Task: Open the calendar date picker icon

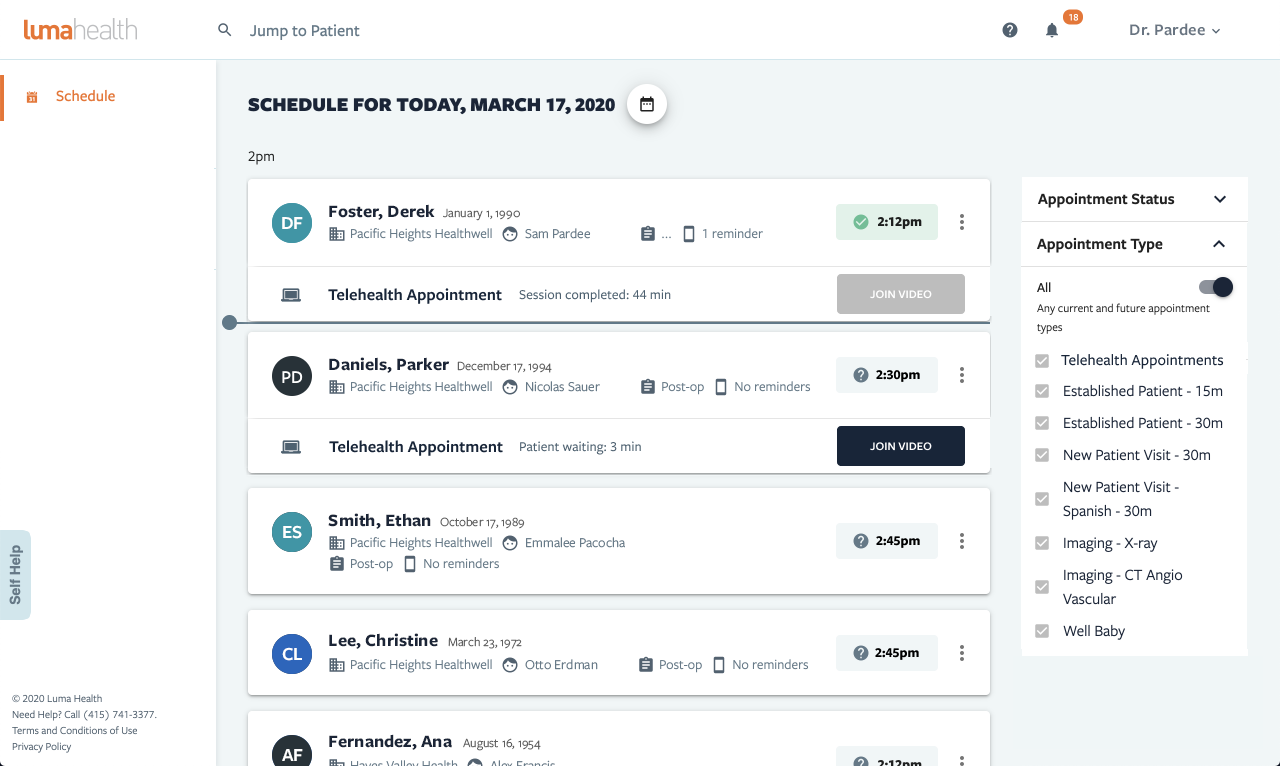Action: point(647,104)
